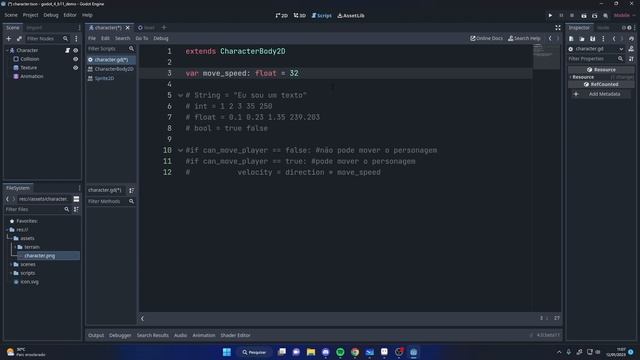
Task: Switch to Script workspace
Action: (x=322, y=16)
